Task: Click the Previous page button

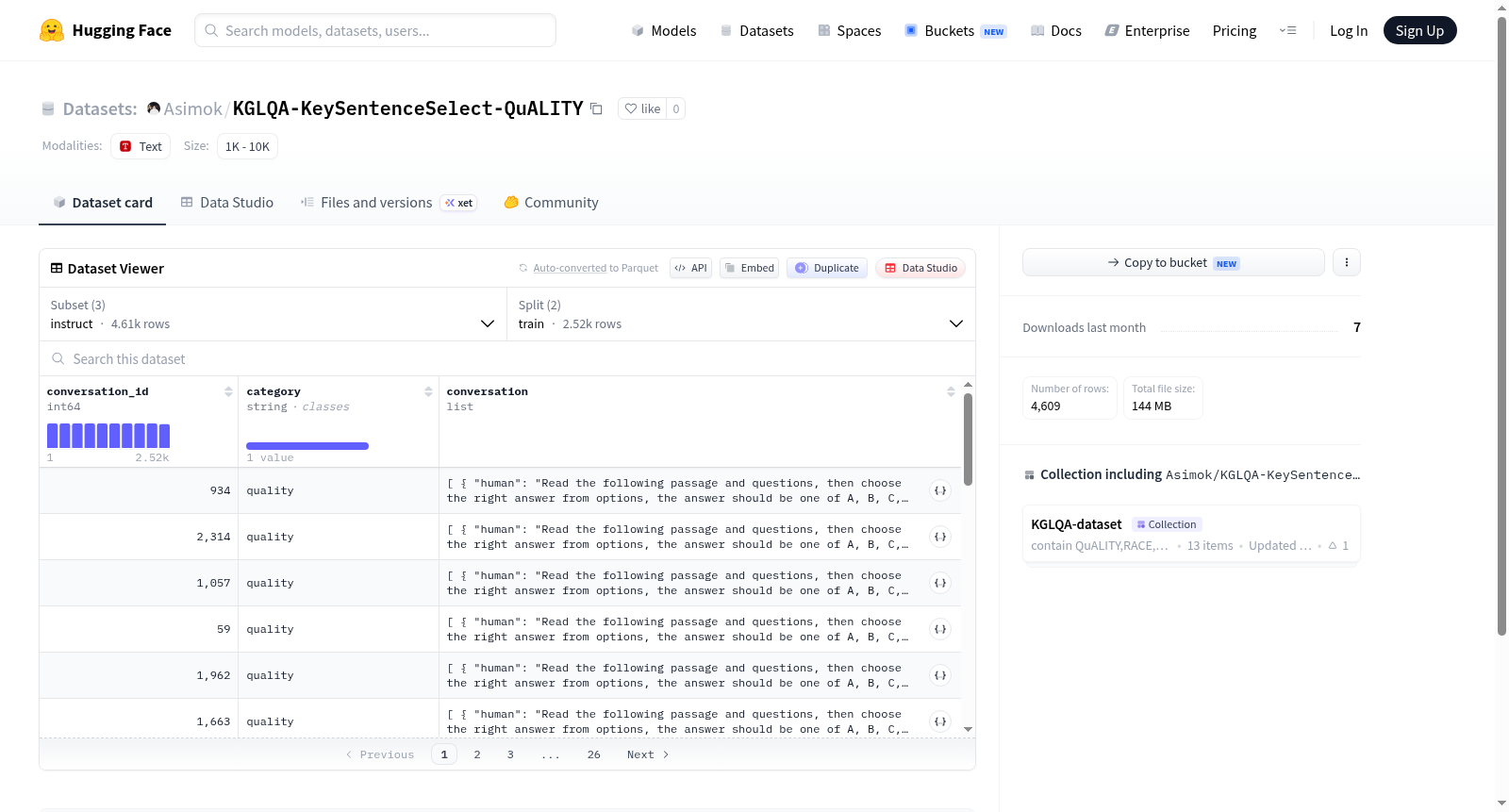Action: [x=380, y=754]
